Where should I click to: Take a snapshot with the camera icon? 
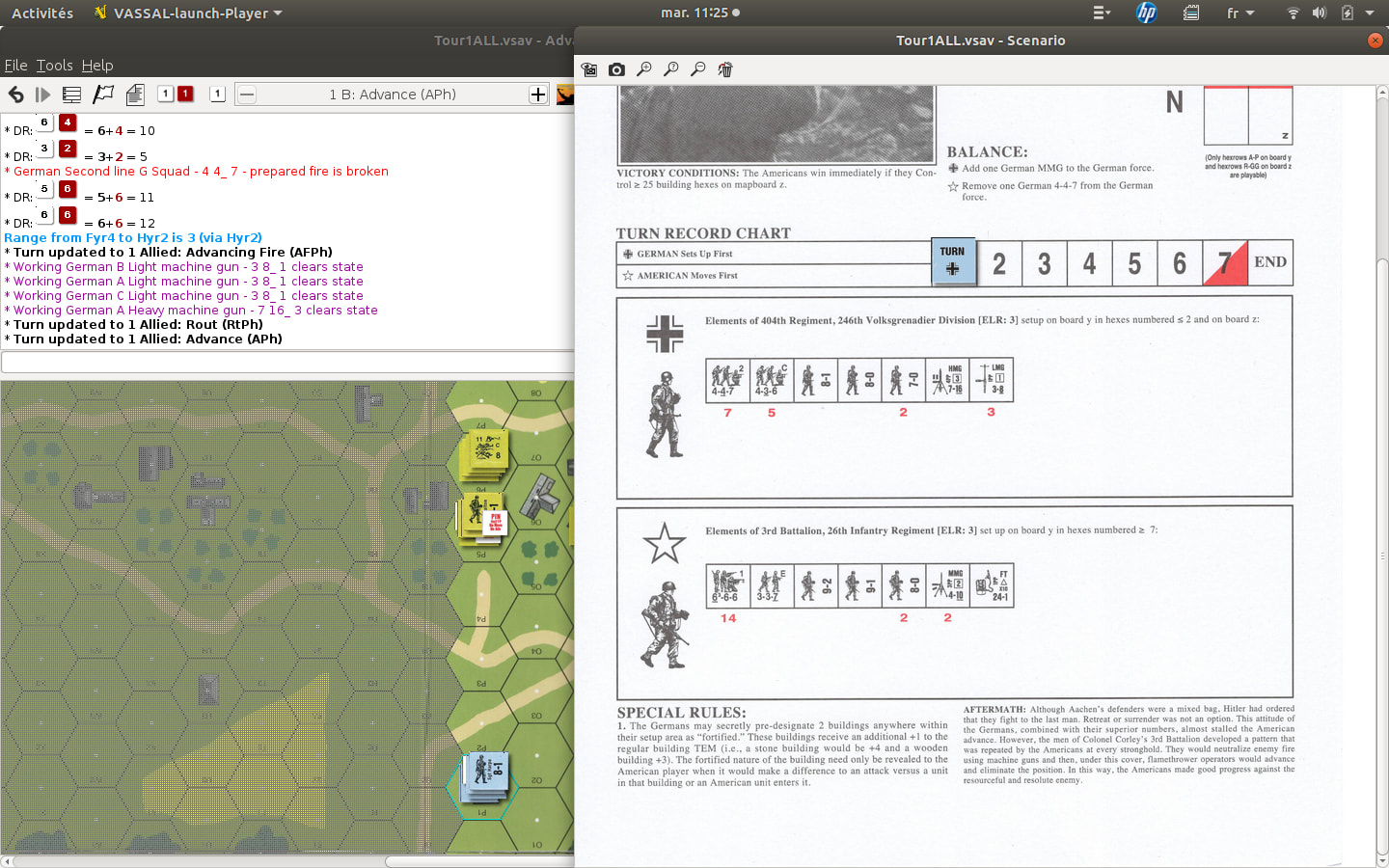[x=616, y=69]
